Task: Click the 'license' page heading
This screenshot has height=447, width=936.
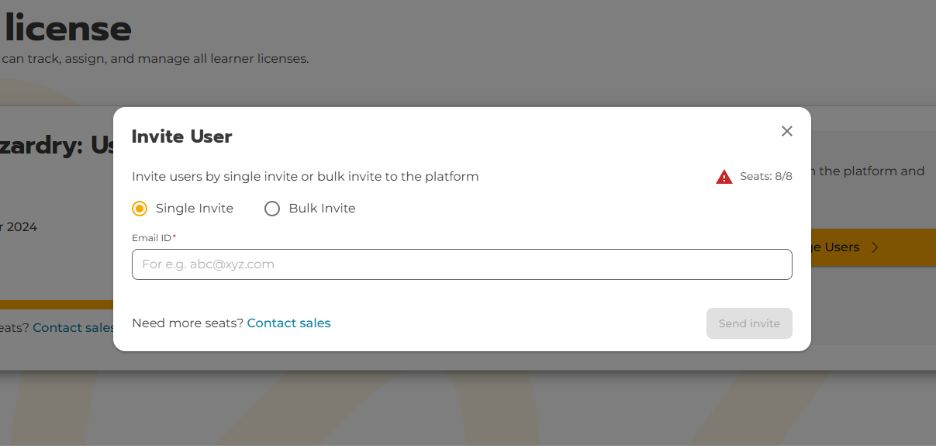Action: pos(68,28)
